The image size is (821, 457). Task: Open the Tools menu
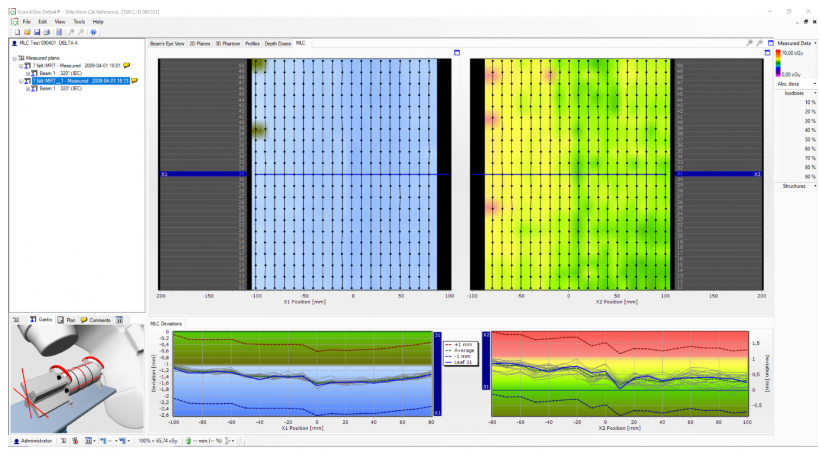click(x=78, y=21)
